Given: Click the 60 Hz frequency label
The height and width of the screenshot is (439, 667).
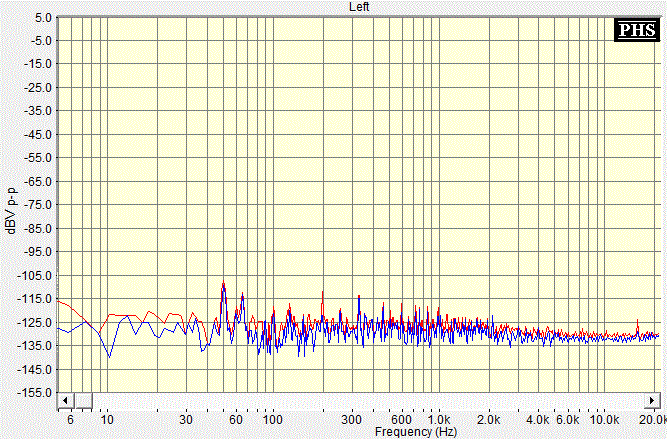Looking at the screenshot, I should [236, 420].
